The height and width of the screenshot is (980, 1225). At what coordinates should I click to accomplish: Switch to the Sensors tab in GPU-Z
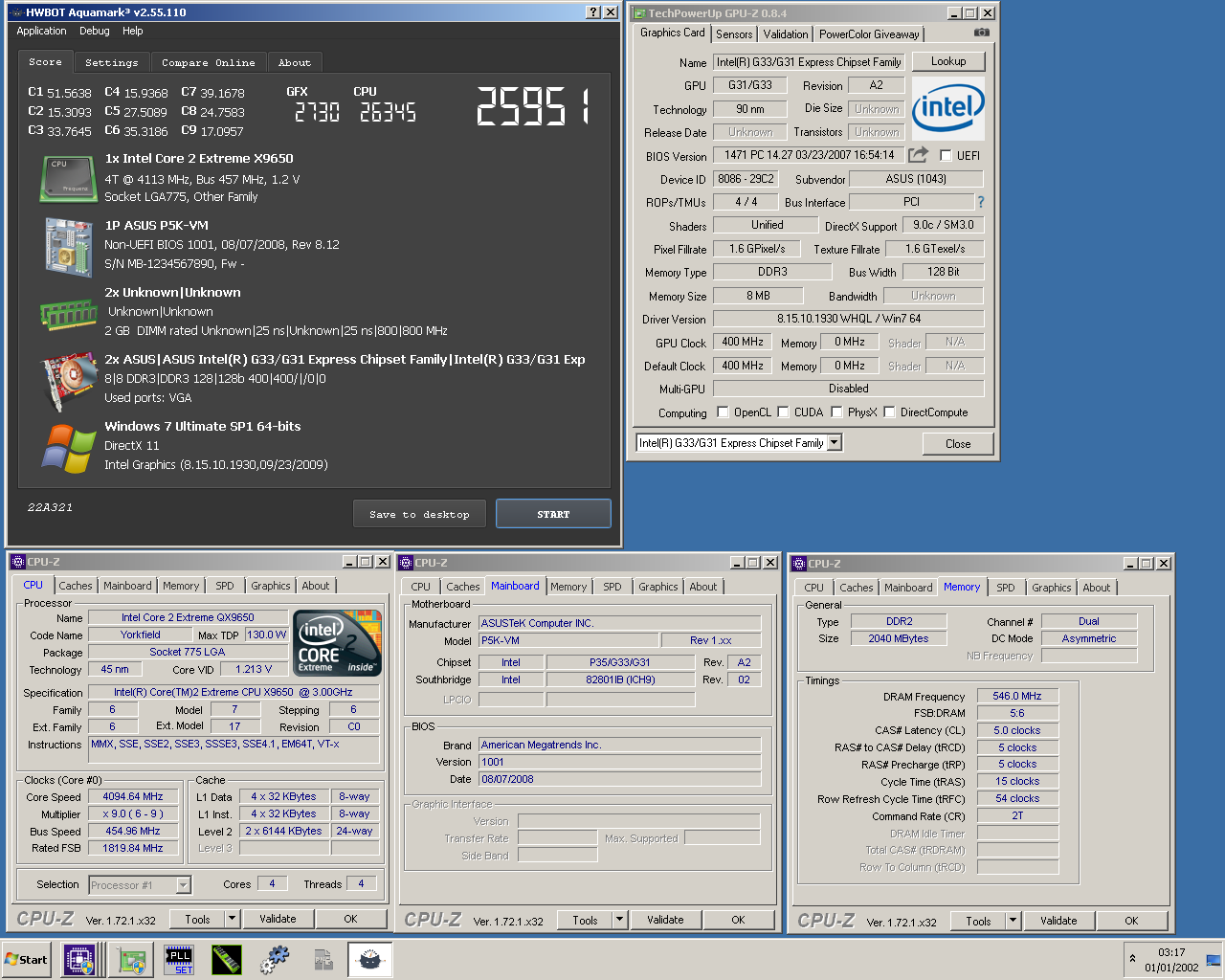[734, 33]
